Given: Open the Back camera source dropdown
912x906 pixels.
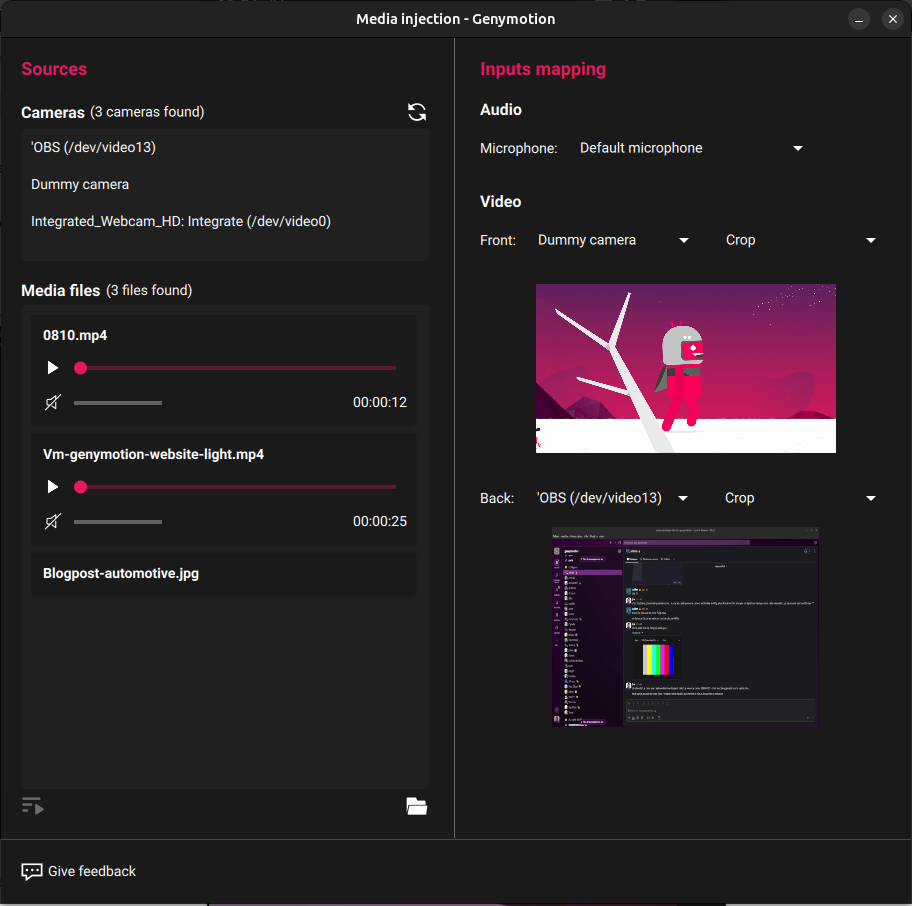Looking at the screenshot, I should 613,498.
